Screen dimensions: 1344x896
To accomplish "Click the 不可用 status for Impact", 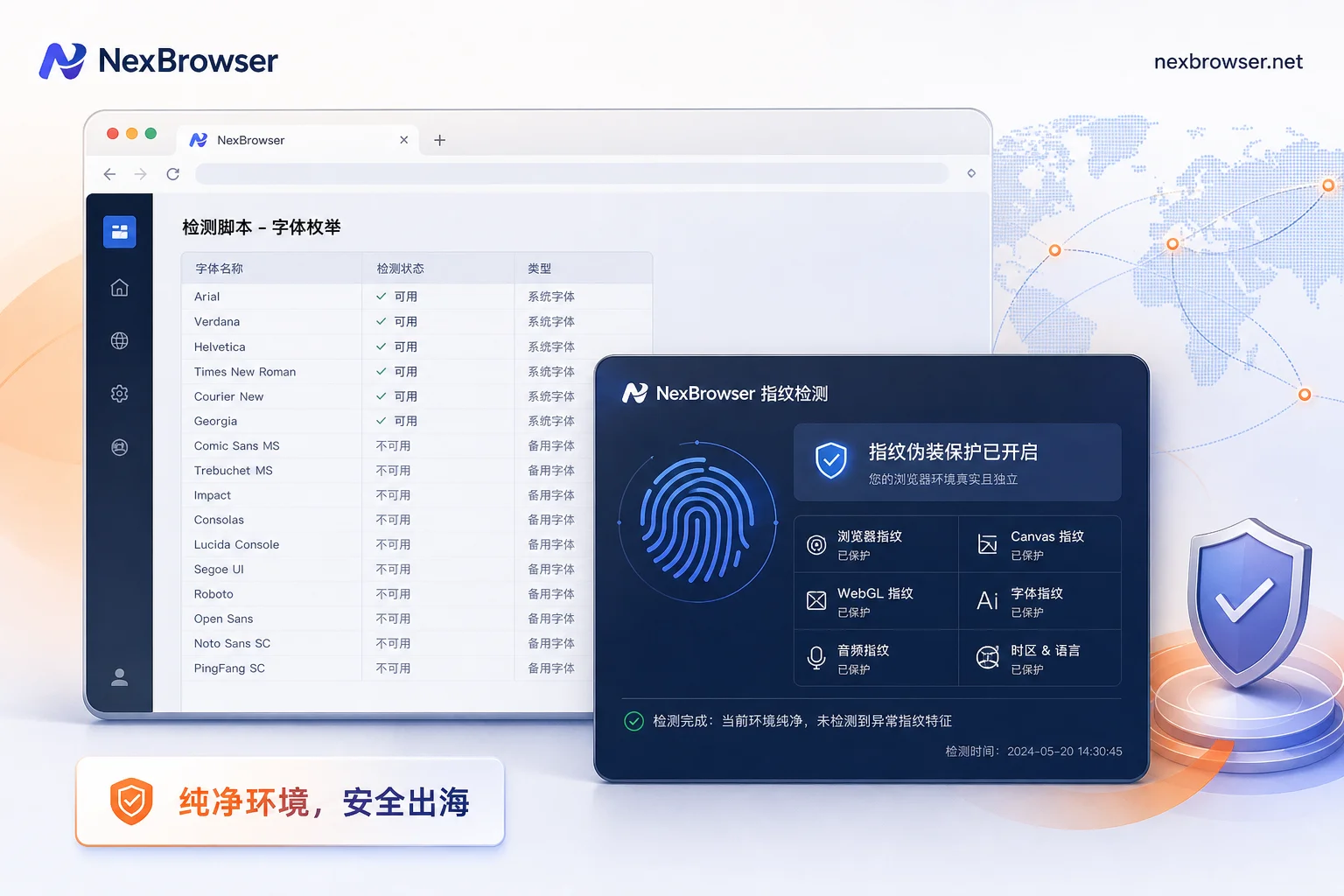I will coord(394,495).
